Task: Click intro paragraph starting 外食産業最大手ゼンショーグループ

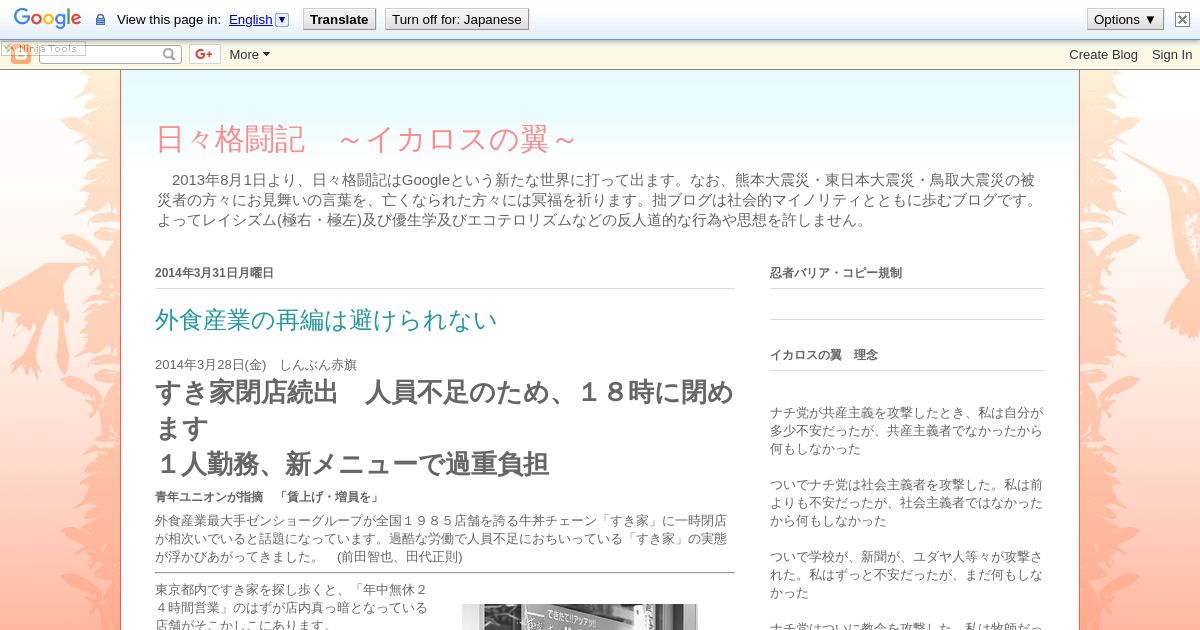Action: [x=443, y=539]
